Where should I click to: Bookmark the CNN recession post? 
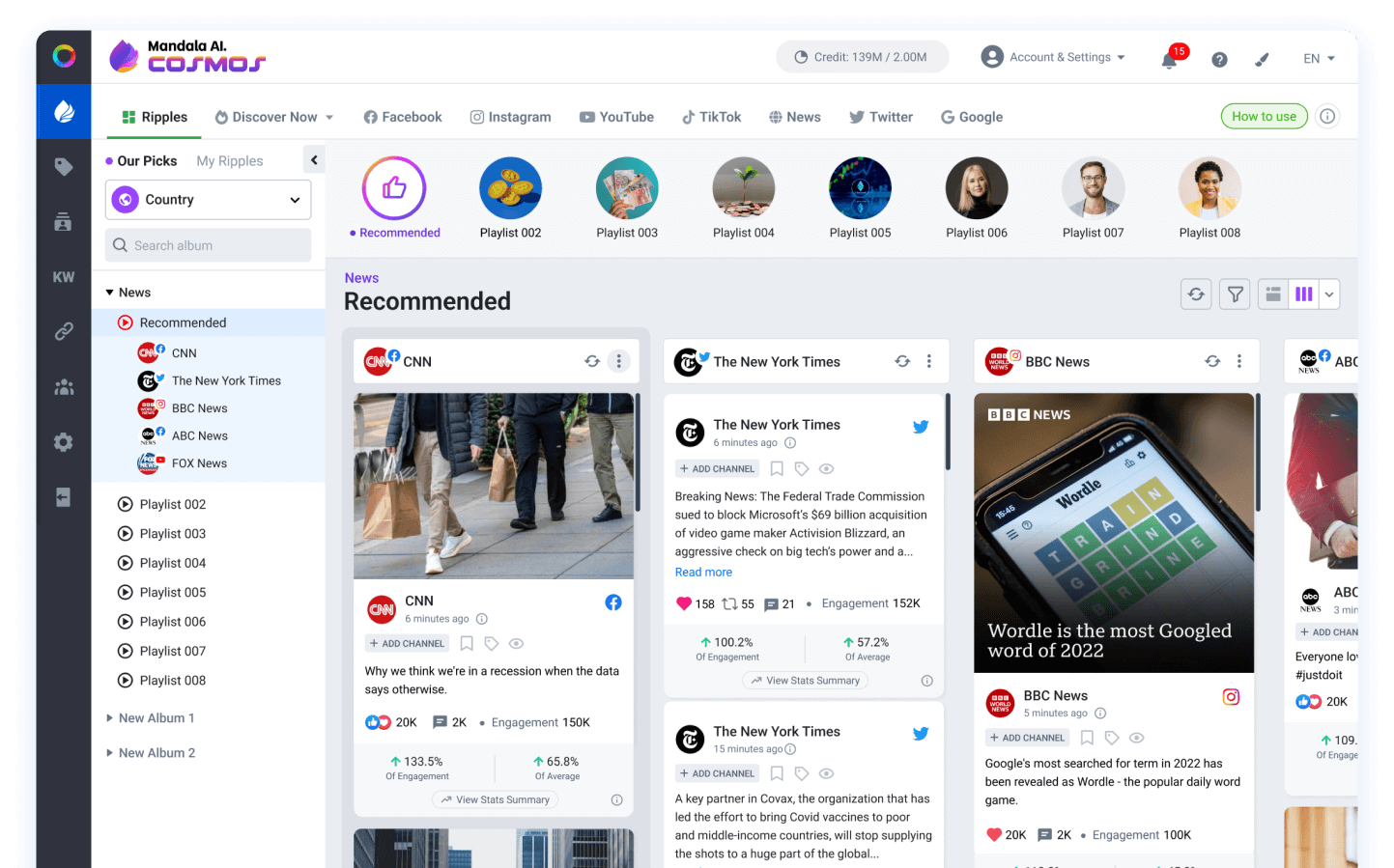467,643
